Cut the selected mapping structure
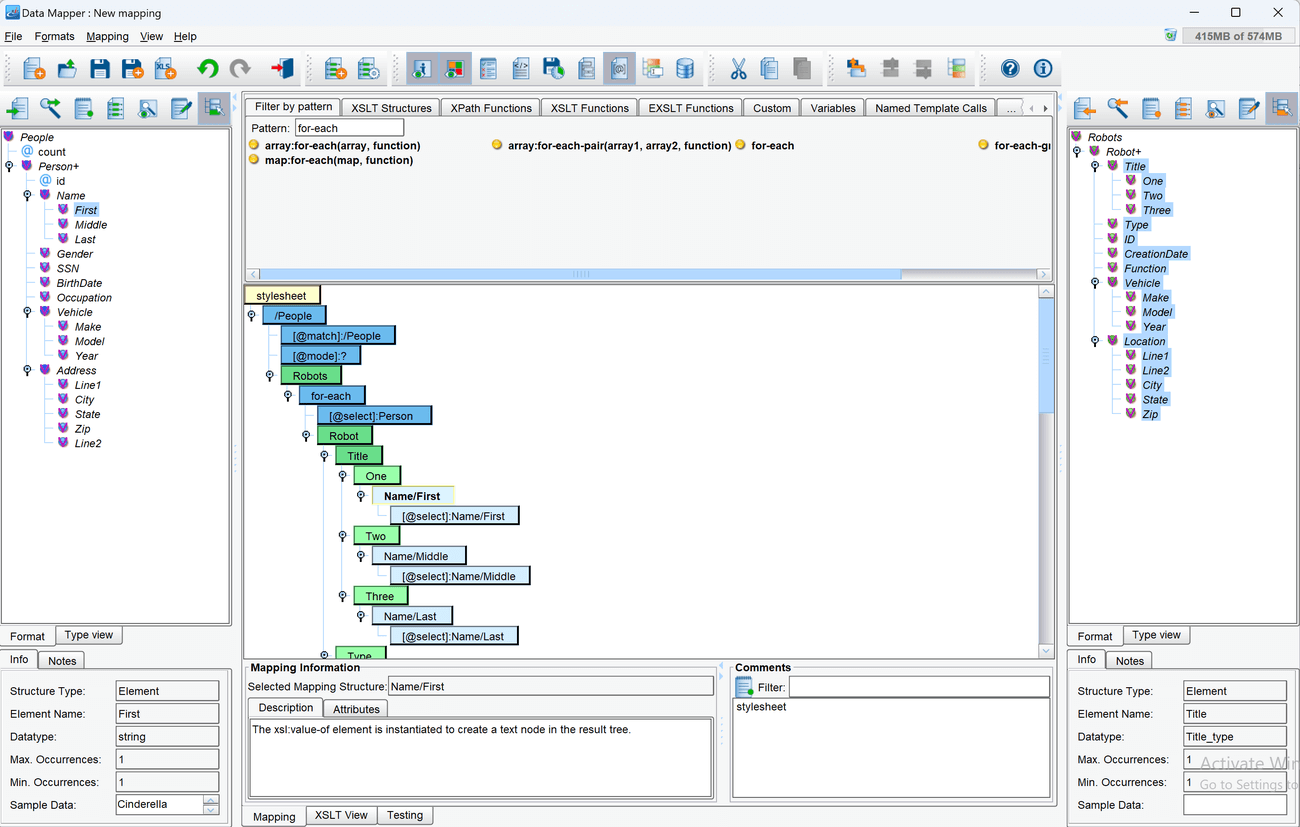The width and height of the screenshot is (1300, 827). [738, 68]
